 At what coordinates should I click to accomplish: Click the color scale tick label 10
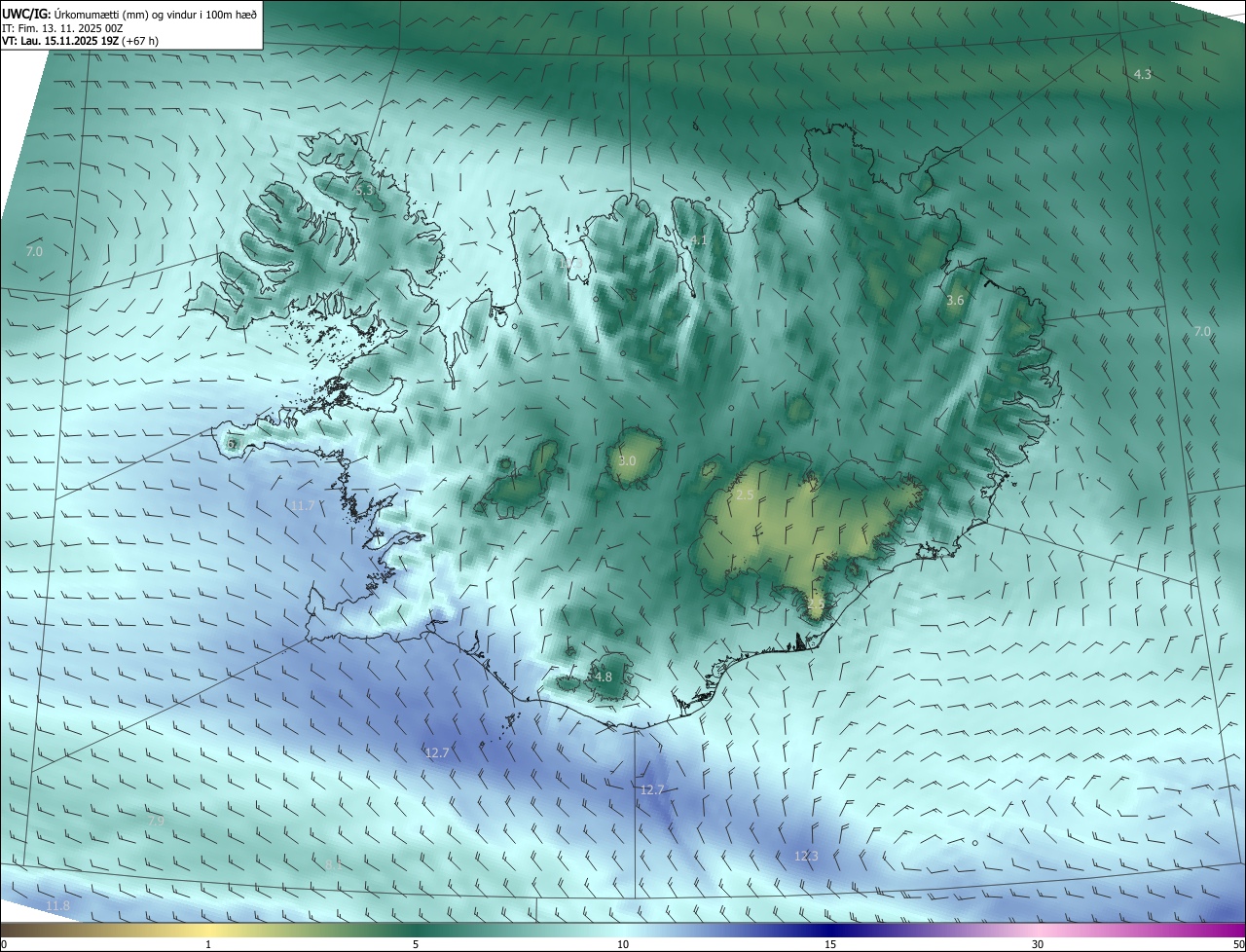pyautogui.click(x=623, y=945)
